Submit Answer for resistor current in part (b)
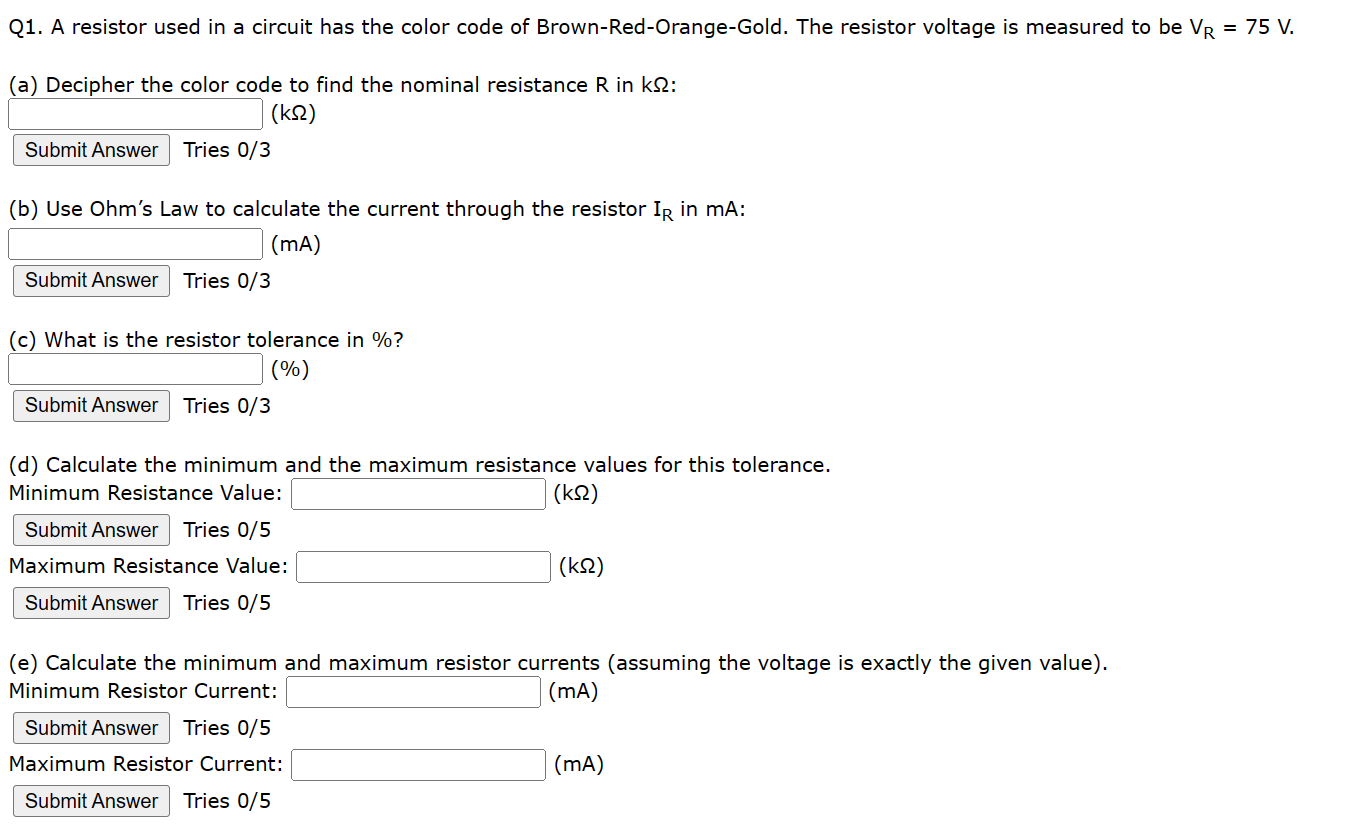The height and width of the screenshot is (826, 1369). click(x=90, y=280)
